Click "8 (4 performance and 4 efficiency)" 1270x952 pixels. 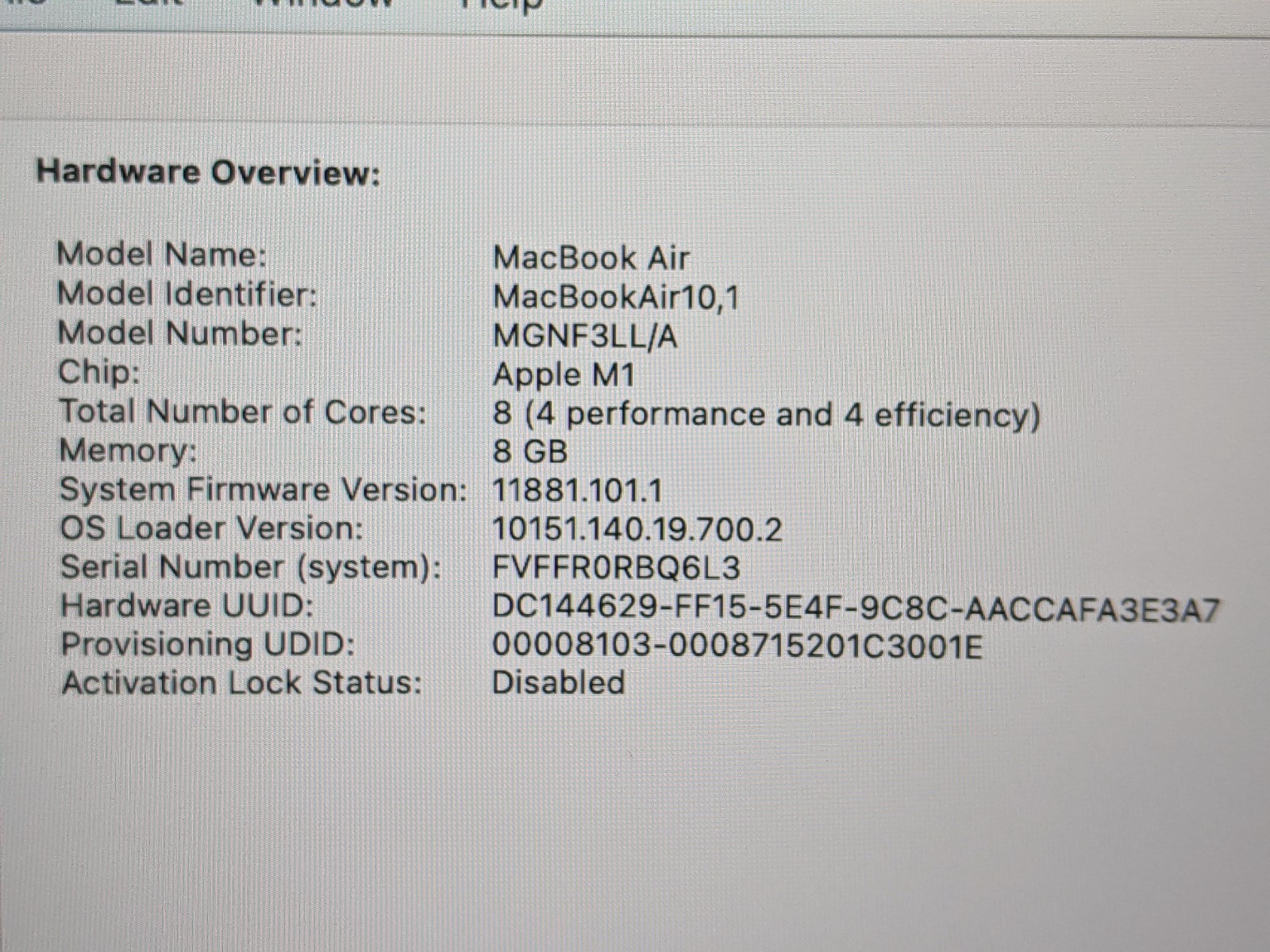coord(767,415)
